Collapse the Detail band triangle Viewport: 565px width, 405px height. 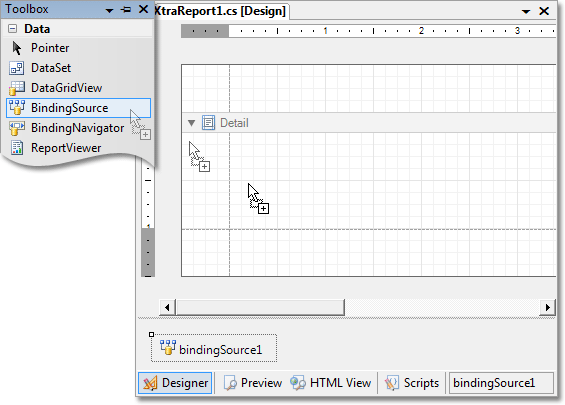[191, 123]
